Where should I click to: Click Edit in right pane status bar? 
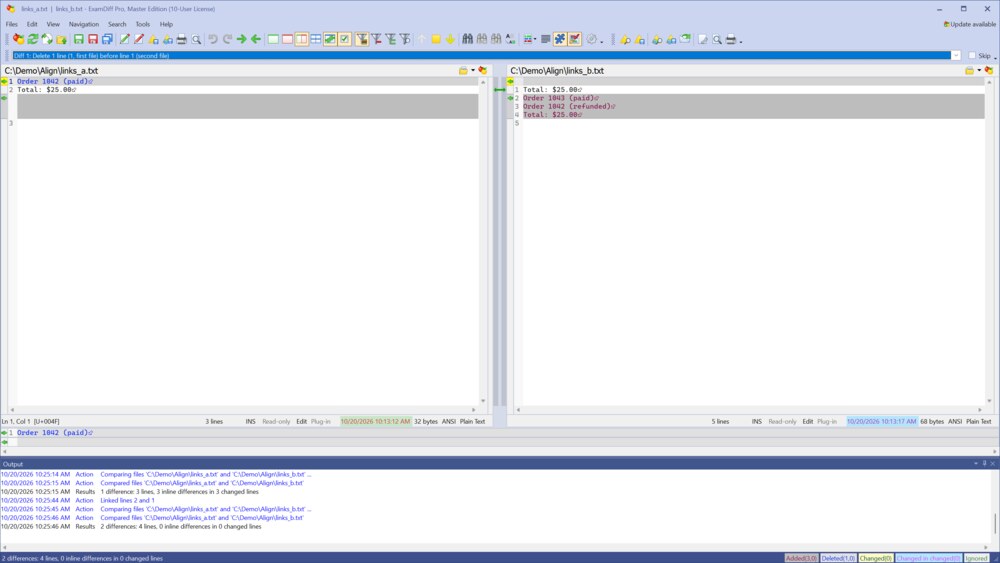click(807, 421)
